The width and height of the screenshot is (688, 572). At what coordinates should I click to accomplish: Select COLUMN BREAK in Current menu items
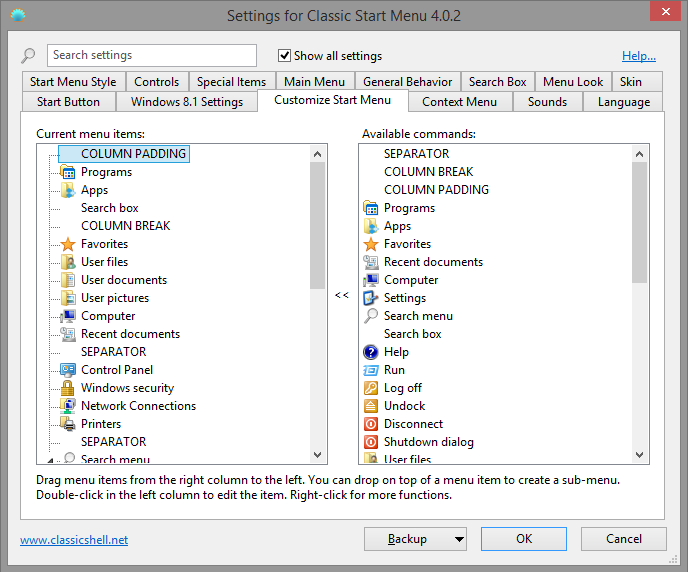[x=125, y=226]
